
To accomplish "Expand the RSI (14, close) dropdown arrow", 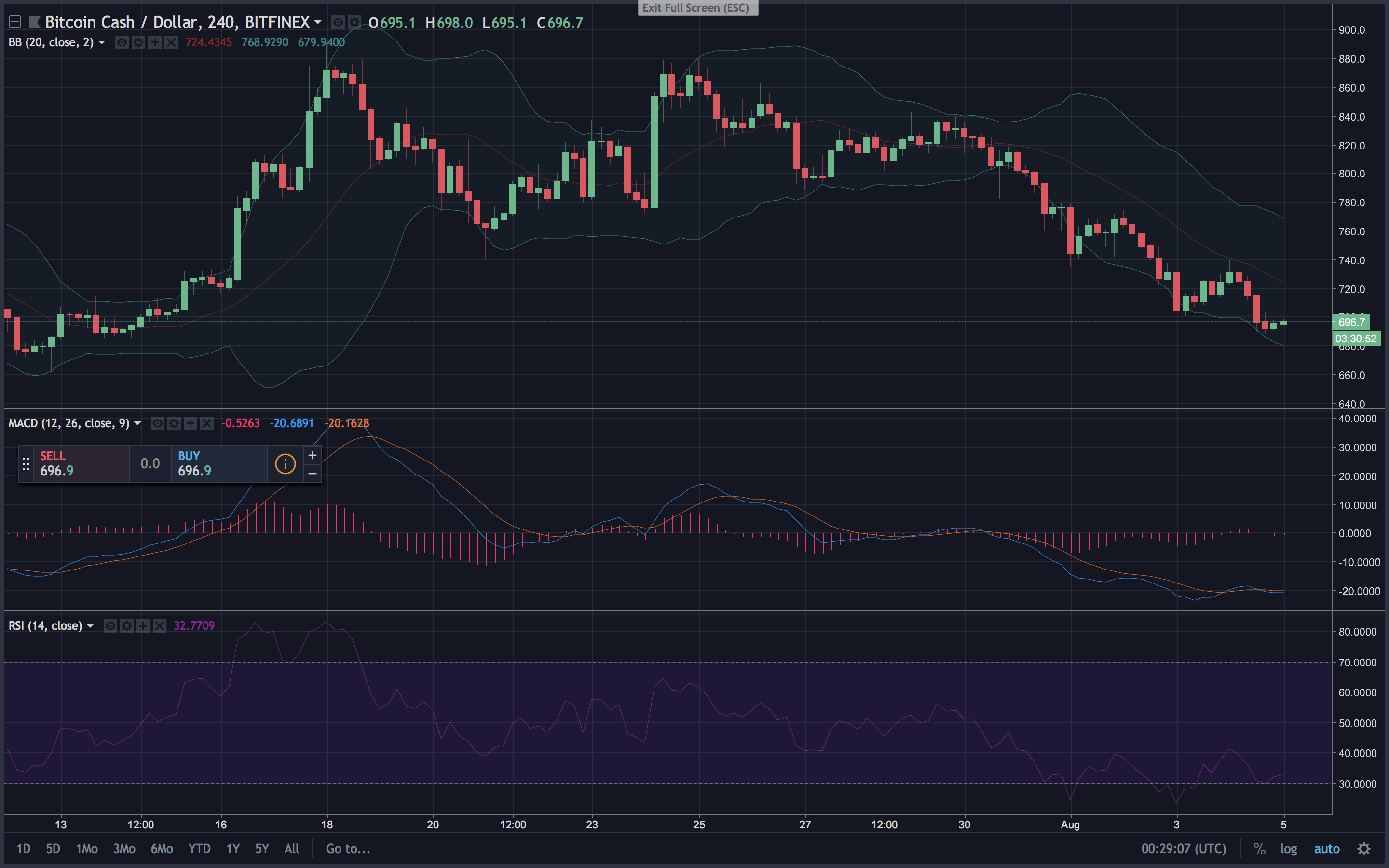I will pos(90,626).
